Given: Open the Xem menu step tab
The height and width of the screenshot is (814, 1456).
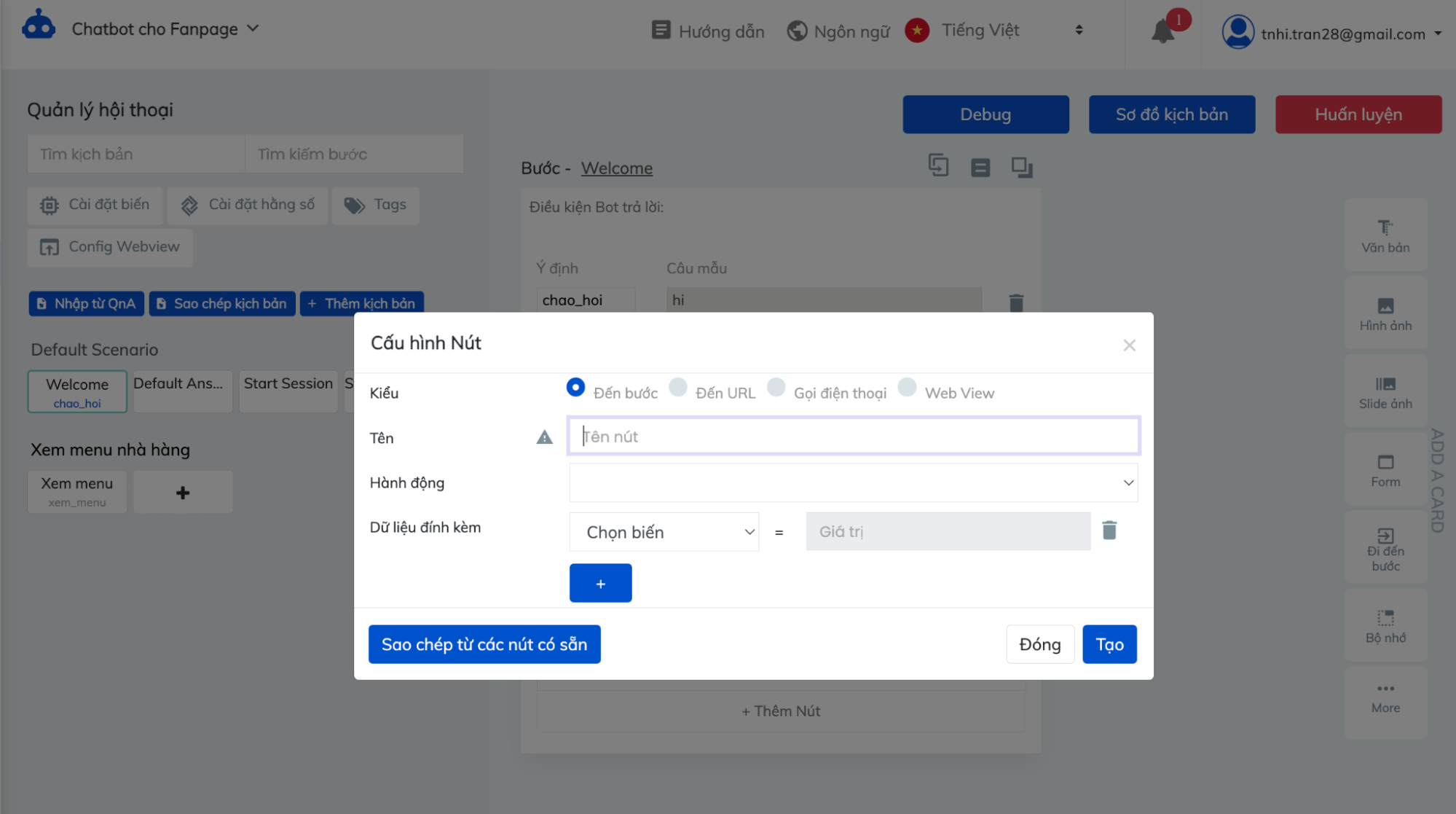Looking at the screenshot, I should pos(77,491).
